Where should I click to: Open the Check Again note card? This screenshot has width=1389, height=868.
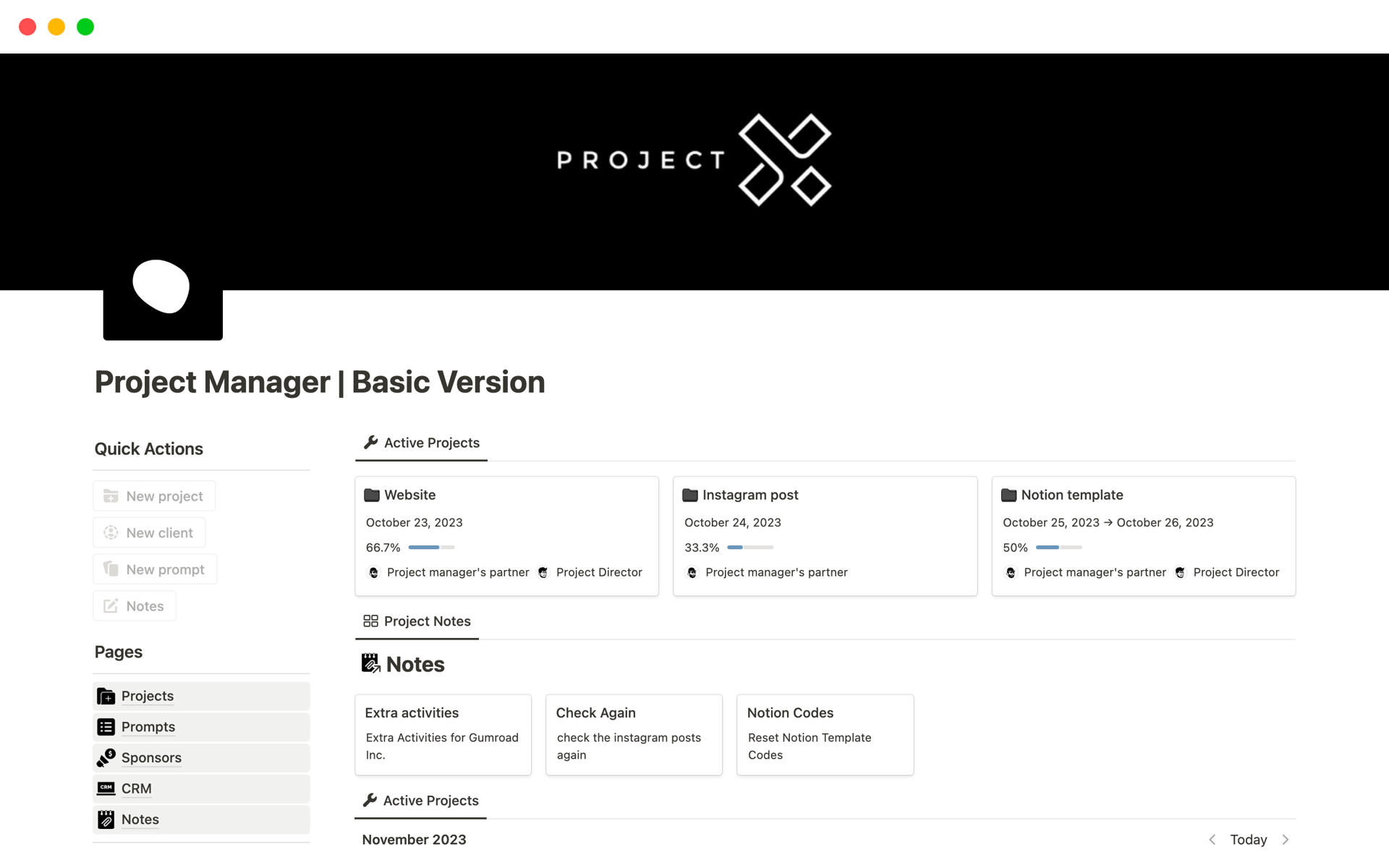[x=634, y=734]
